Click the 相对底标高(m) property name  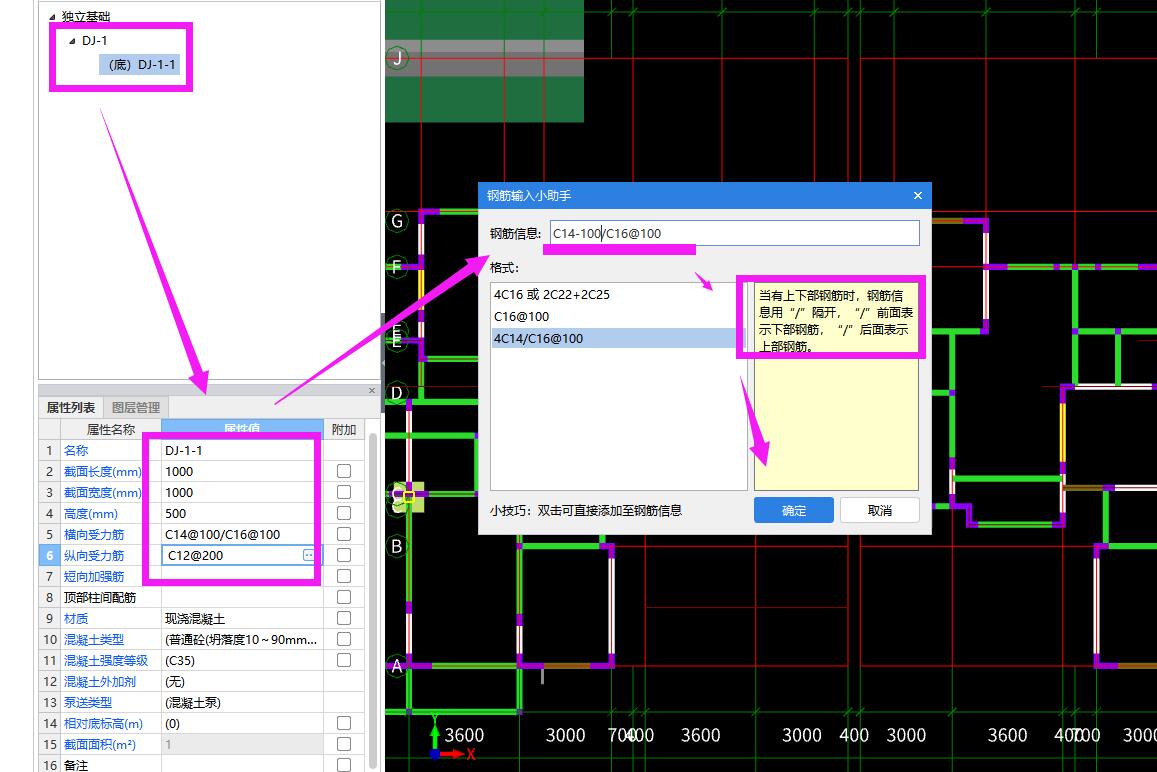point(103,724)
